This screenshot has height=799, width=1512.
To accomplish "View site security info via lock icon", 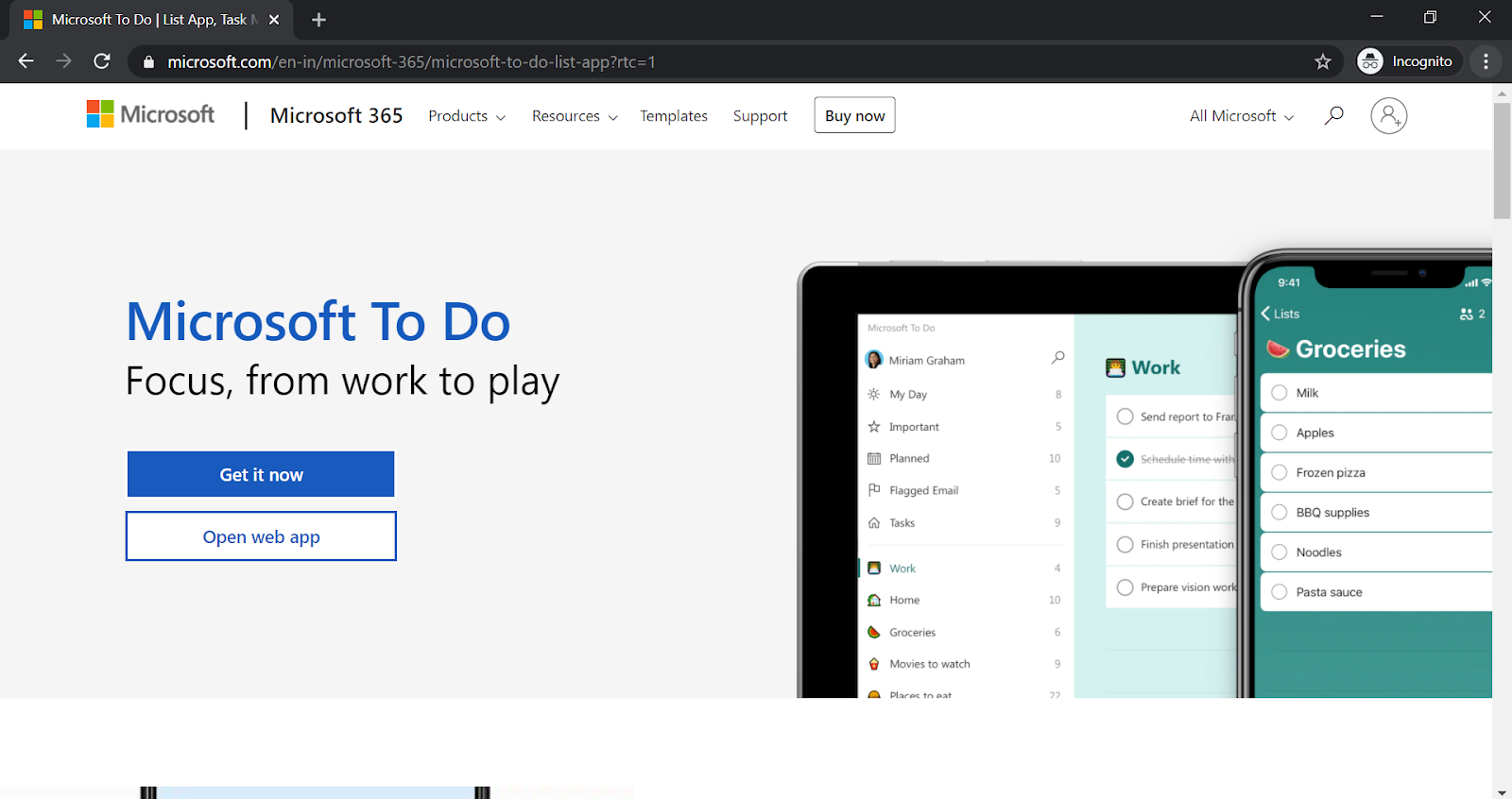I will (148, 62).
